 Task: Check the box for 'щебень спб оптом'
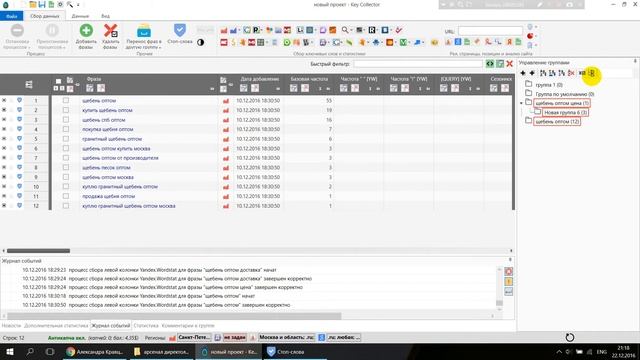pos(66,120)
